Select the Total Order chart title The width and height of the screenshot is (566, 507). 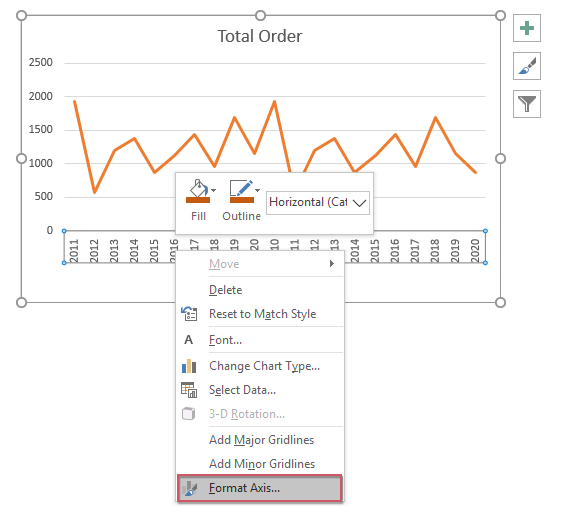[x=260, y=36]
